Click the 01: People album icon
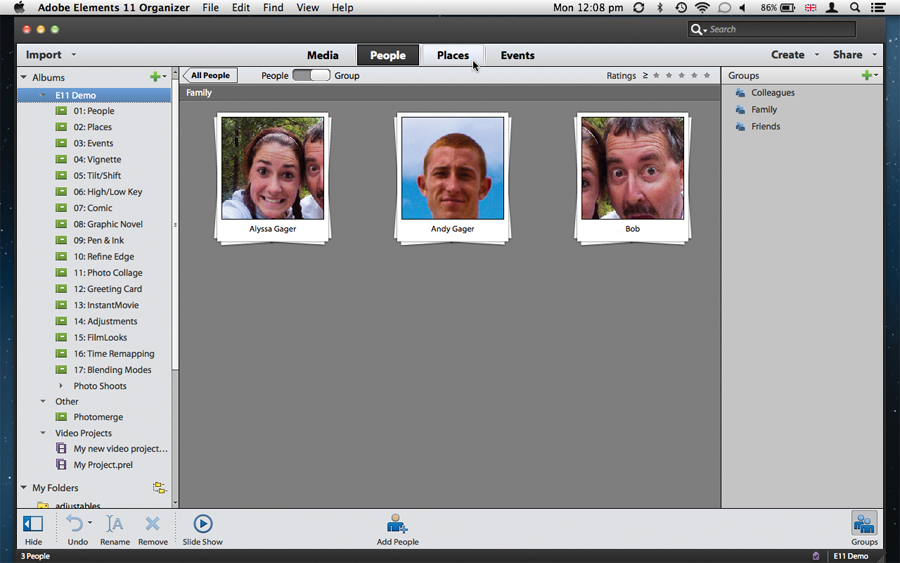The width and height of the screenshot is (900, 563). (61, 111)
